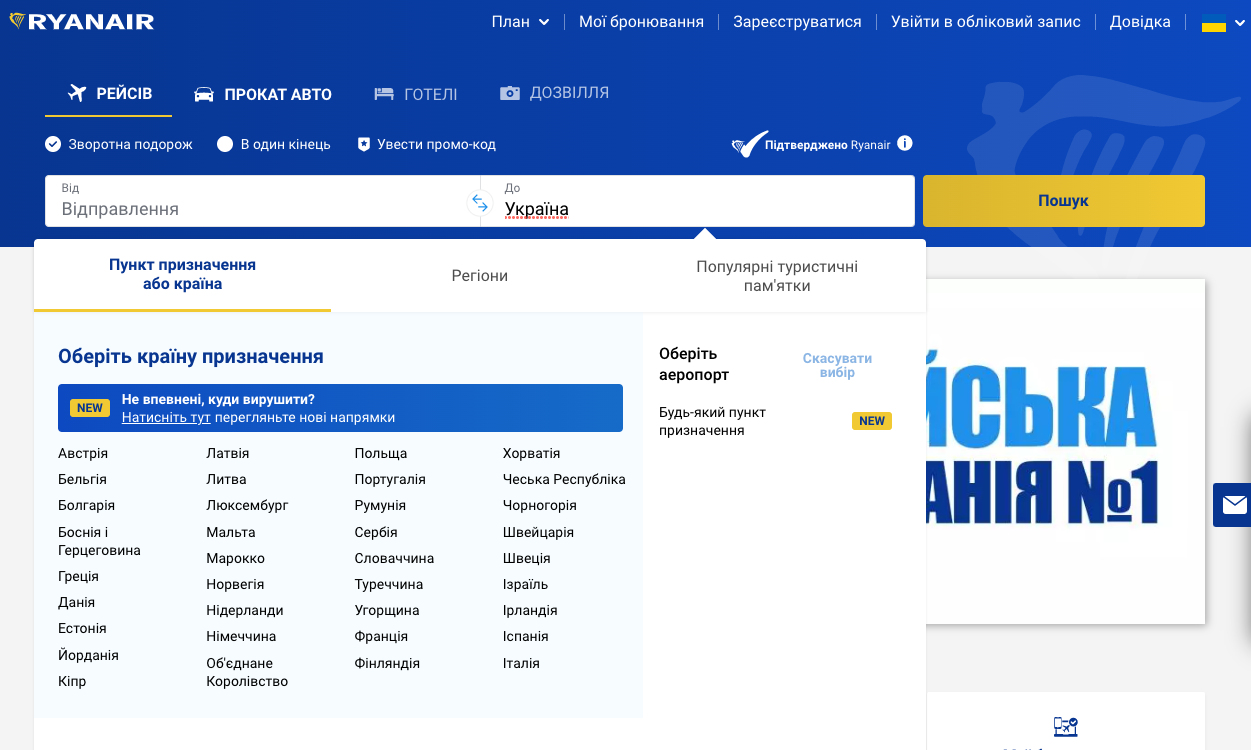Choose Фінляндія from country list
The image size is (1251, 750).
(x=387, y=663)
